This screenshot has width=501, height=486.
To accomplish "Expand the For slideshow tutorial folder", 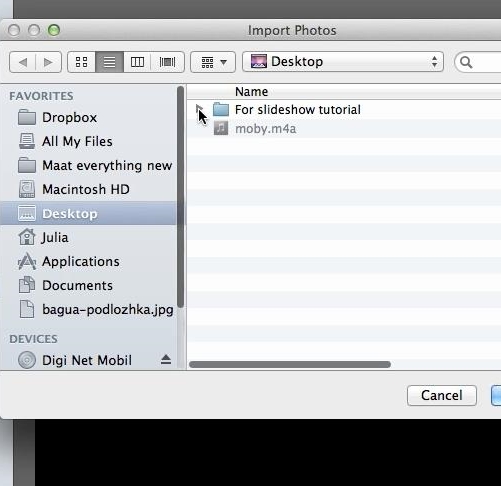I will [x=199, y=109].
